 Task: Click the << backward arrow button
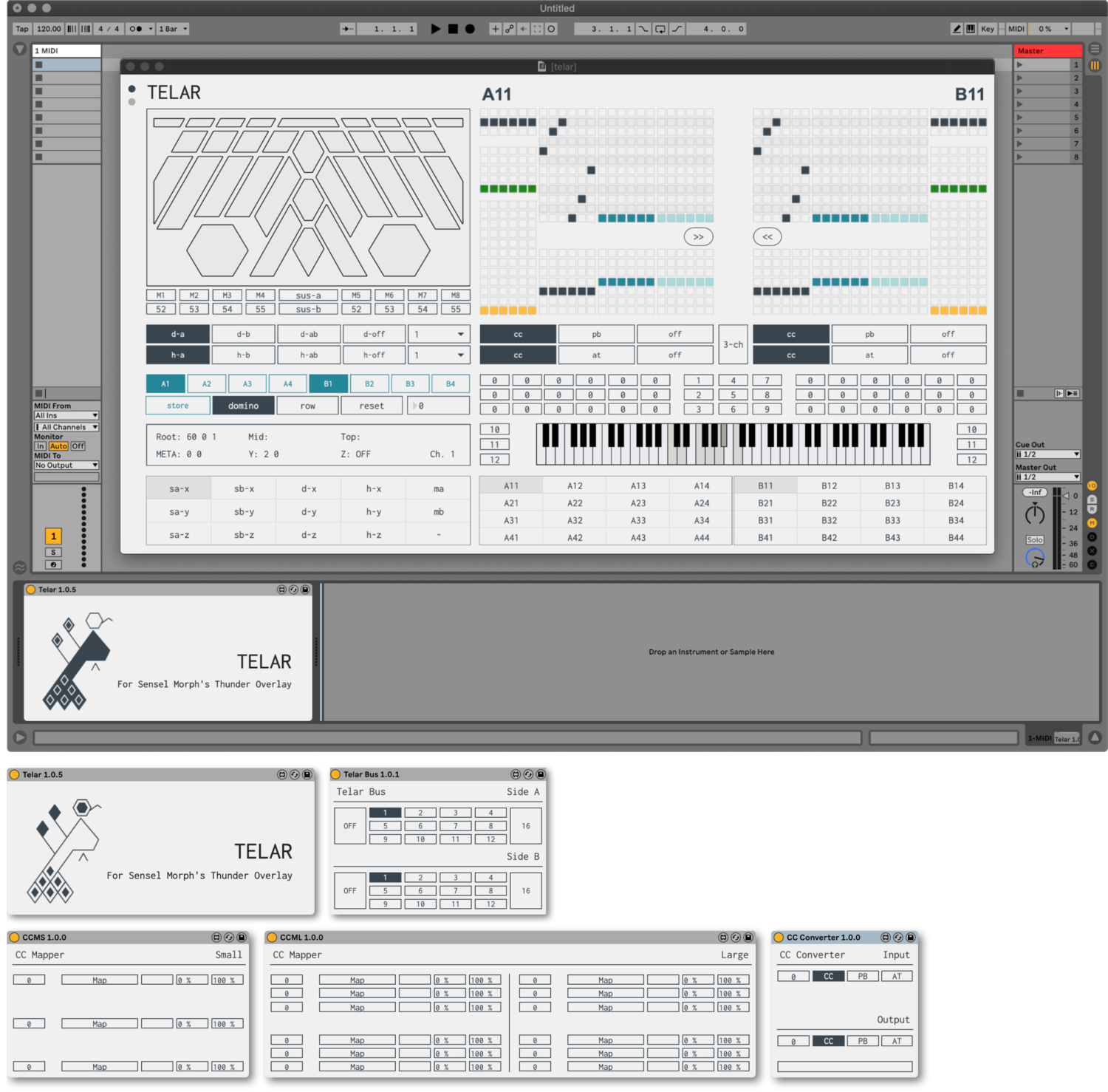coord(767,237)
